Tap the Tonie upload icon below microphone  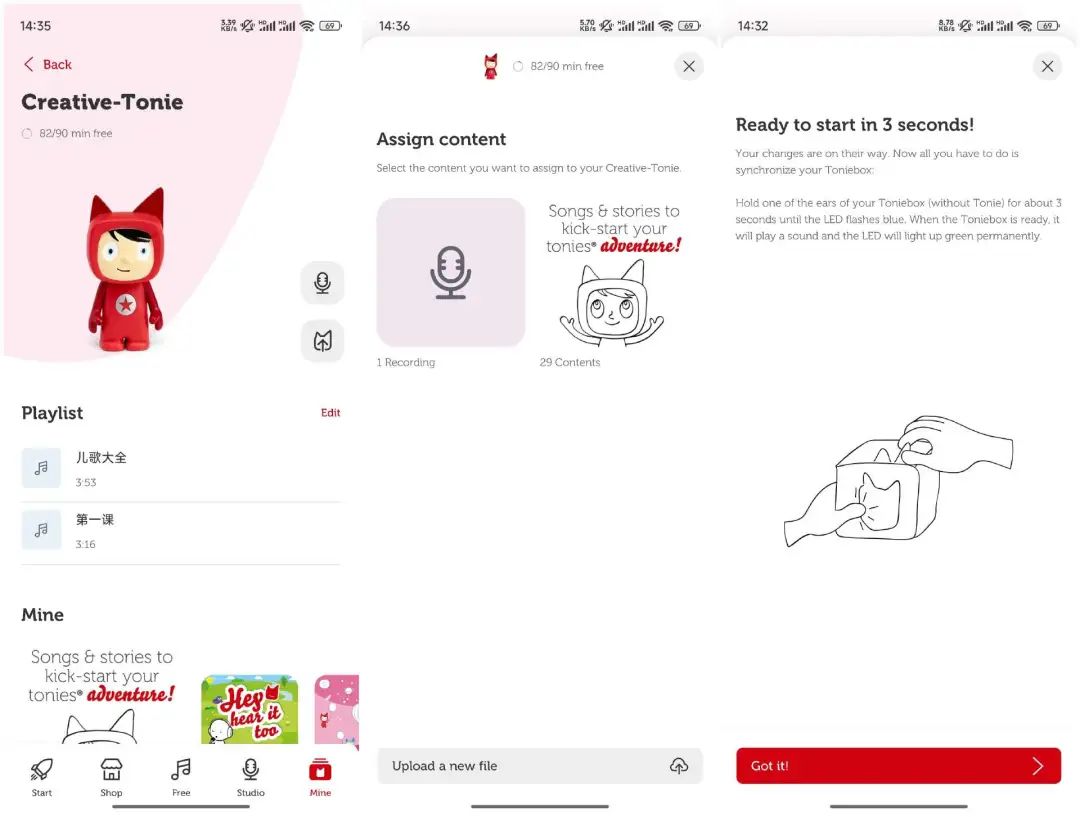[x=322, y=340]
